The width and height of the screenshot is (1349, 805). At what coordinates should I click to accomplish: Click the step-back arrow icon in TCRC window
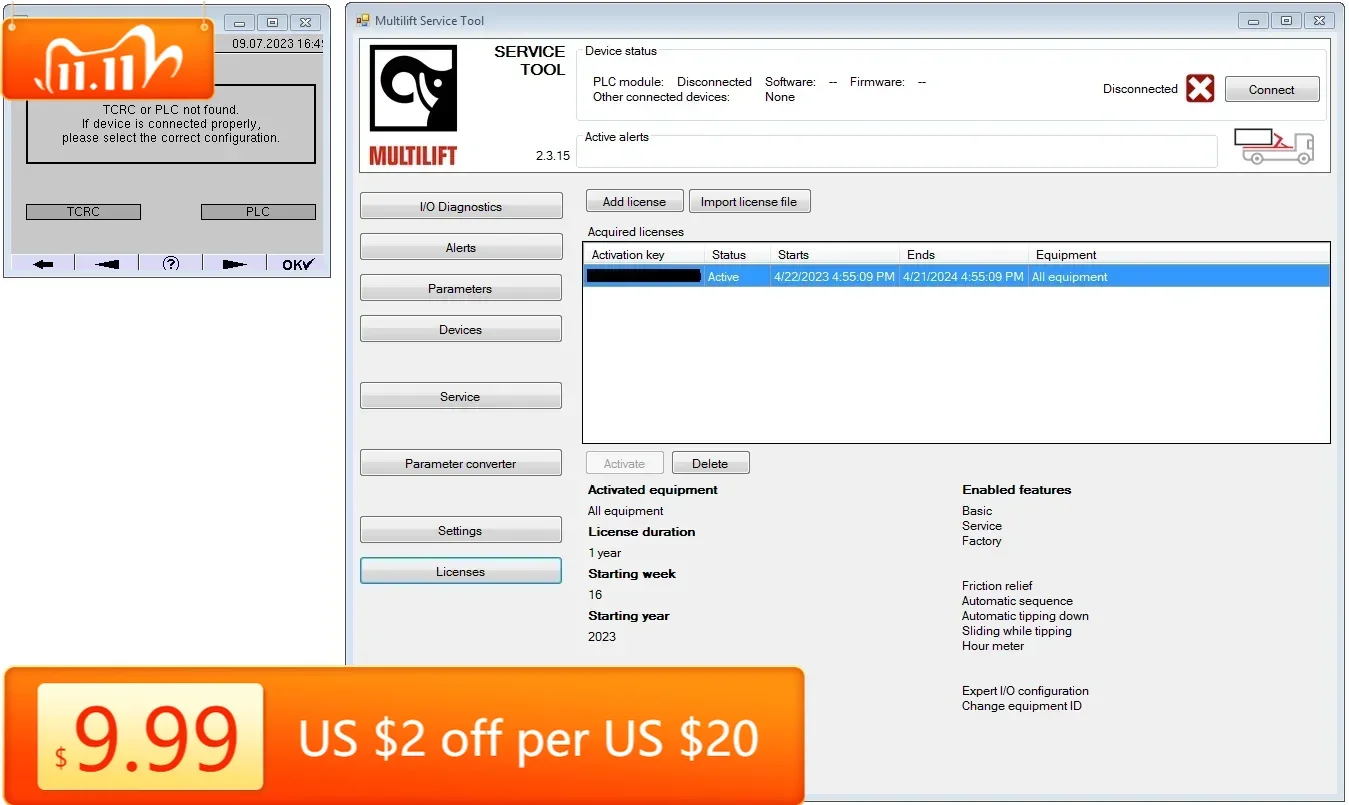coord(107,264)
